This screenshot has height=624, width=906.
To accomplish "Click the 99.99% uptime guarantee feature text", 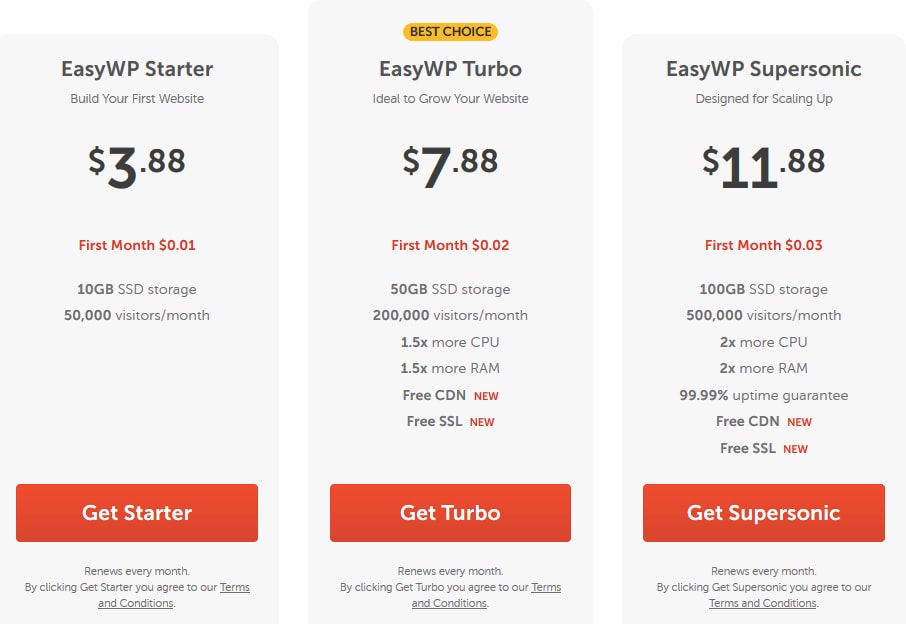I will 763,395.
